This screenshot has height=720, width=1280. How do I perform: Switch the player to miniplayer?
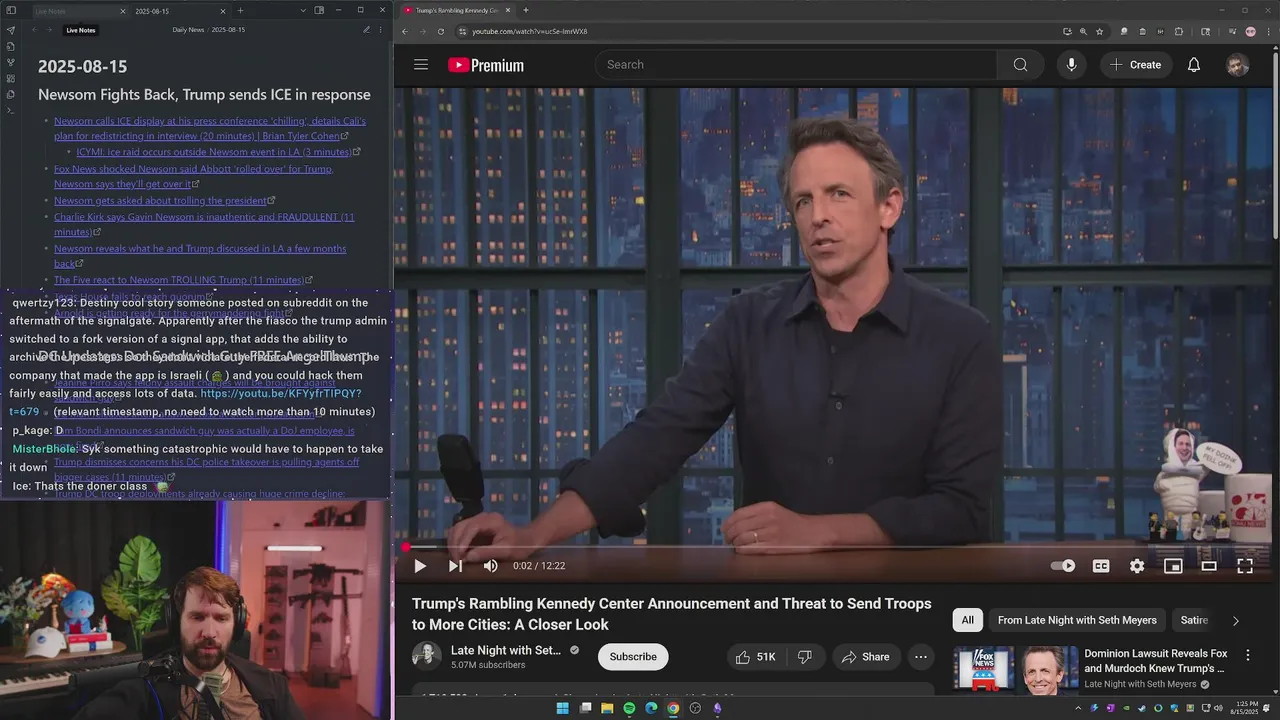click(1173, 566)
